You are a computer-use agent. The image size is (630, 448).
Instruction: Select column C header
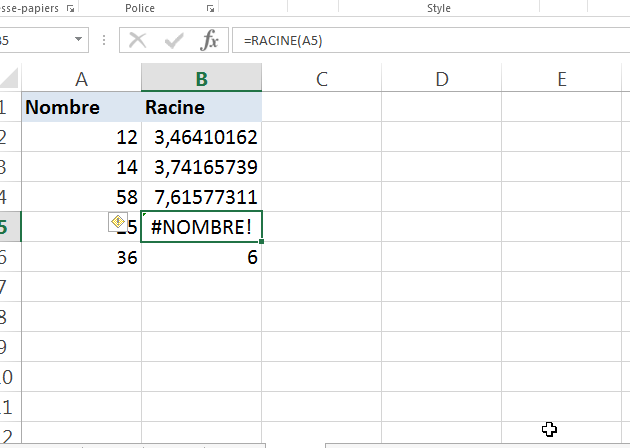click(322, 79)
